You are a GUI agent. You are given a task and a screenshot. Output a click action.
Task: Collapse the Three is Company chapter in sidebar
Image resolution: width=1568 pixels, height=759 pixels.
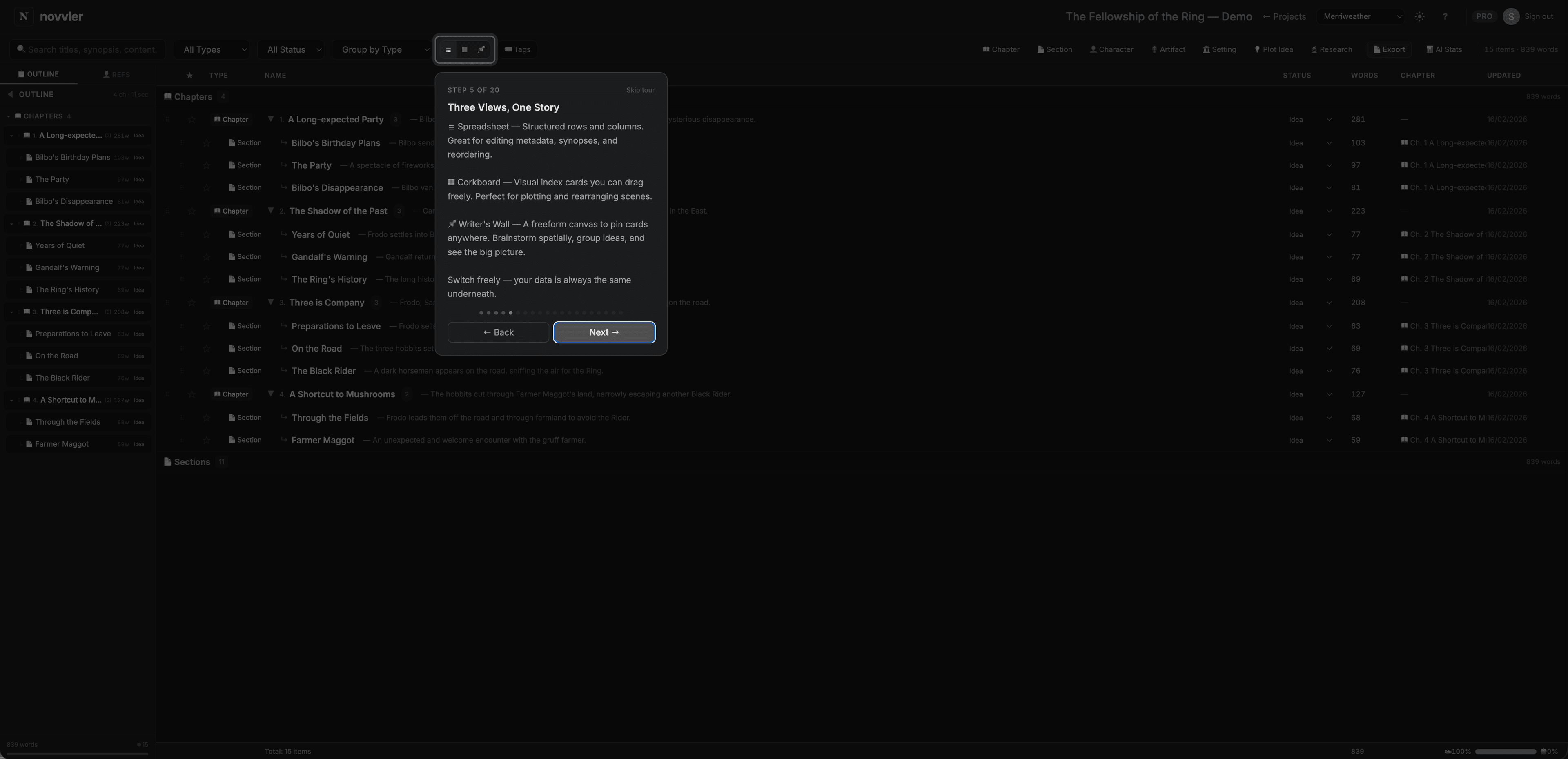pyautogui.click(x=12, y=312)
